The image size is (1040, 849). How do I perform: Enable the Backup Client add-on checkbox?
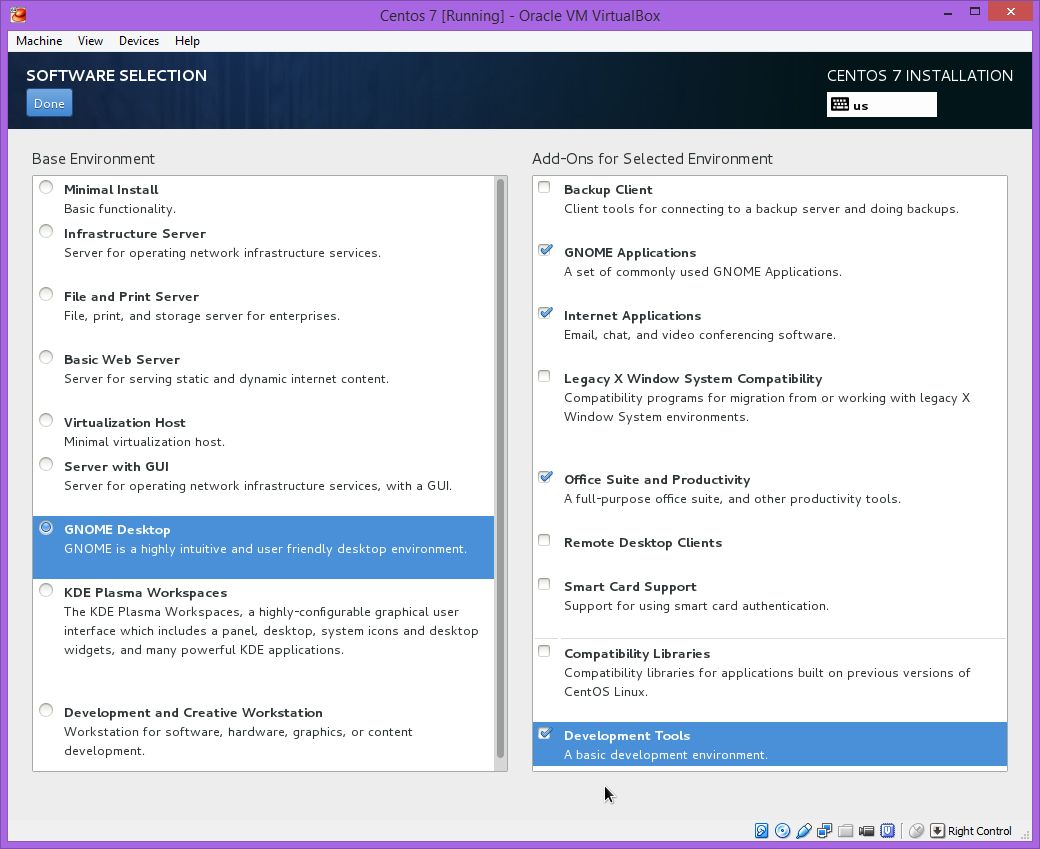(x=545, y=187)
